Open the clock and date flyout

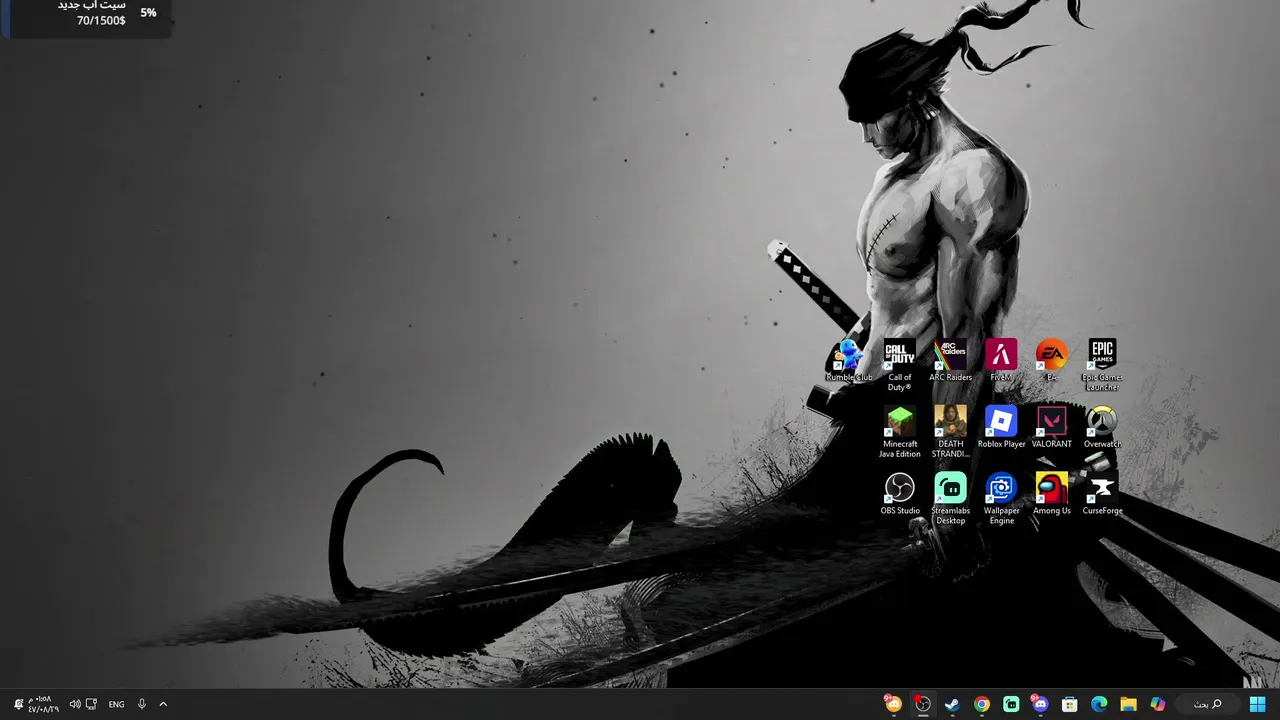tap(43, 704)
